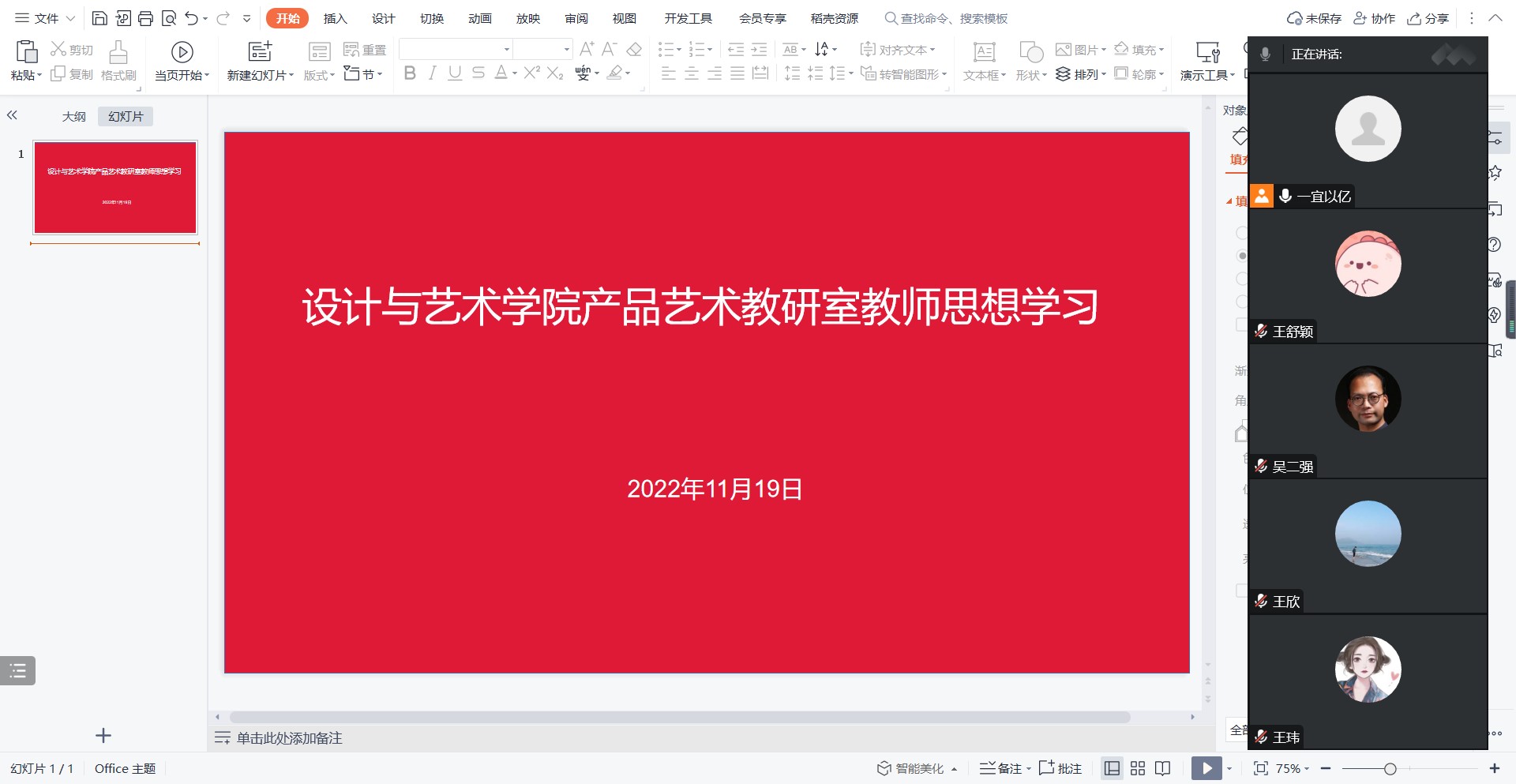Switch to slide sorter grid view
The height and width of the screenshot is (784, 1516).
(1138, 768)
